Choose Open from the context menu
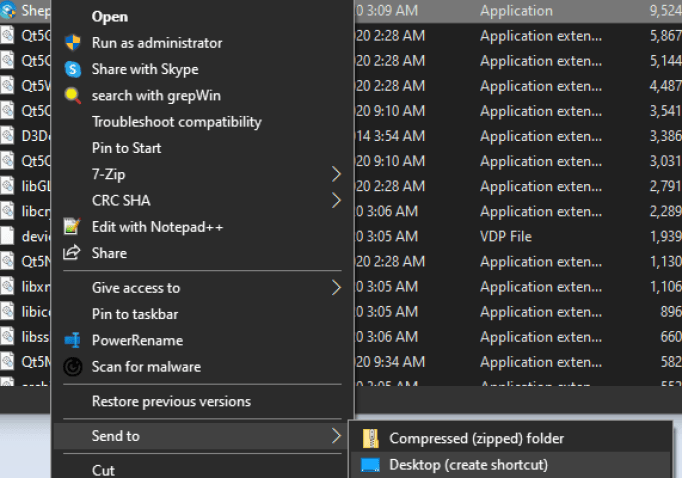The image size is (682, 478). click(x=109, y=17)
